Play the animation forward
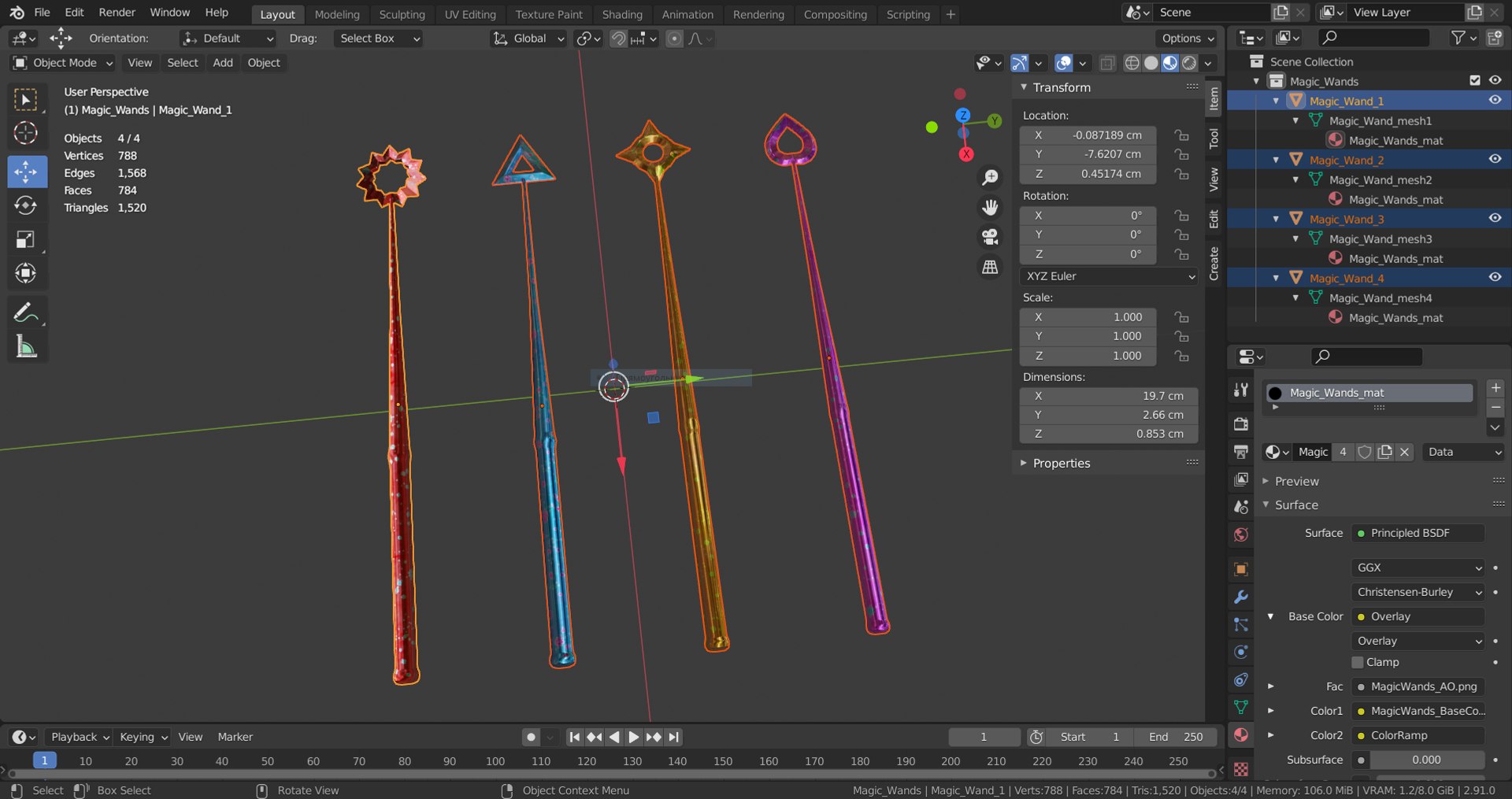Viewport: 1512px width, 799px height. [633, 737]
